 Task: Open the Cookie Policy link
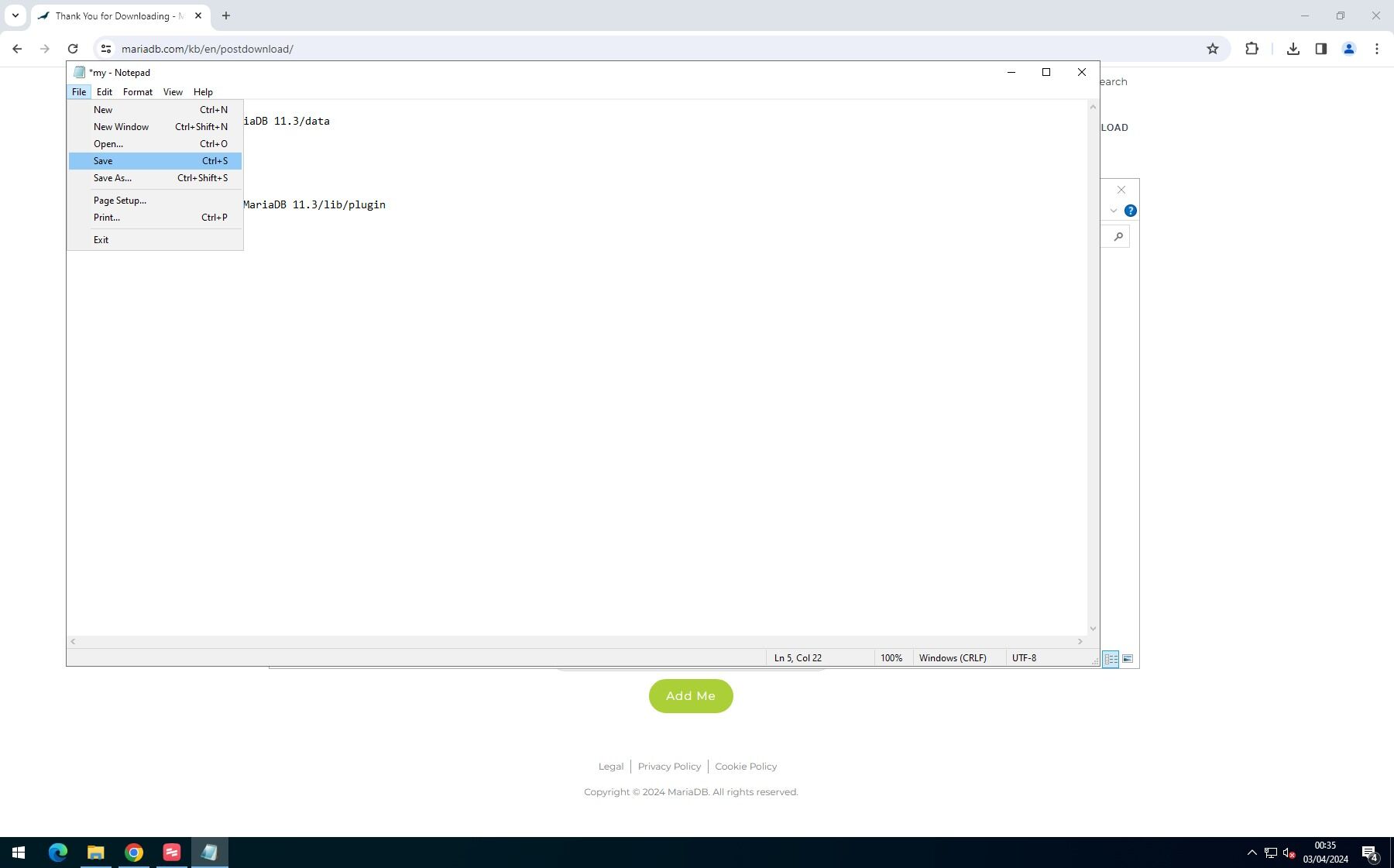pos(746,767)
